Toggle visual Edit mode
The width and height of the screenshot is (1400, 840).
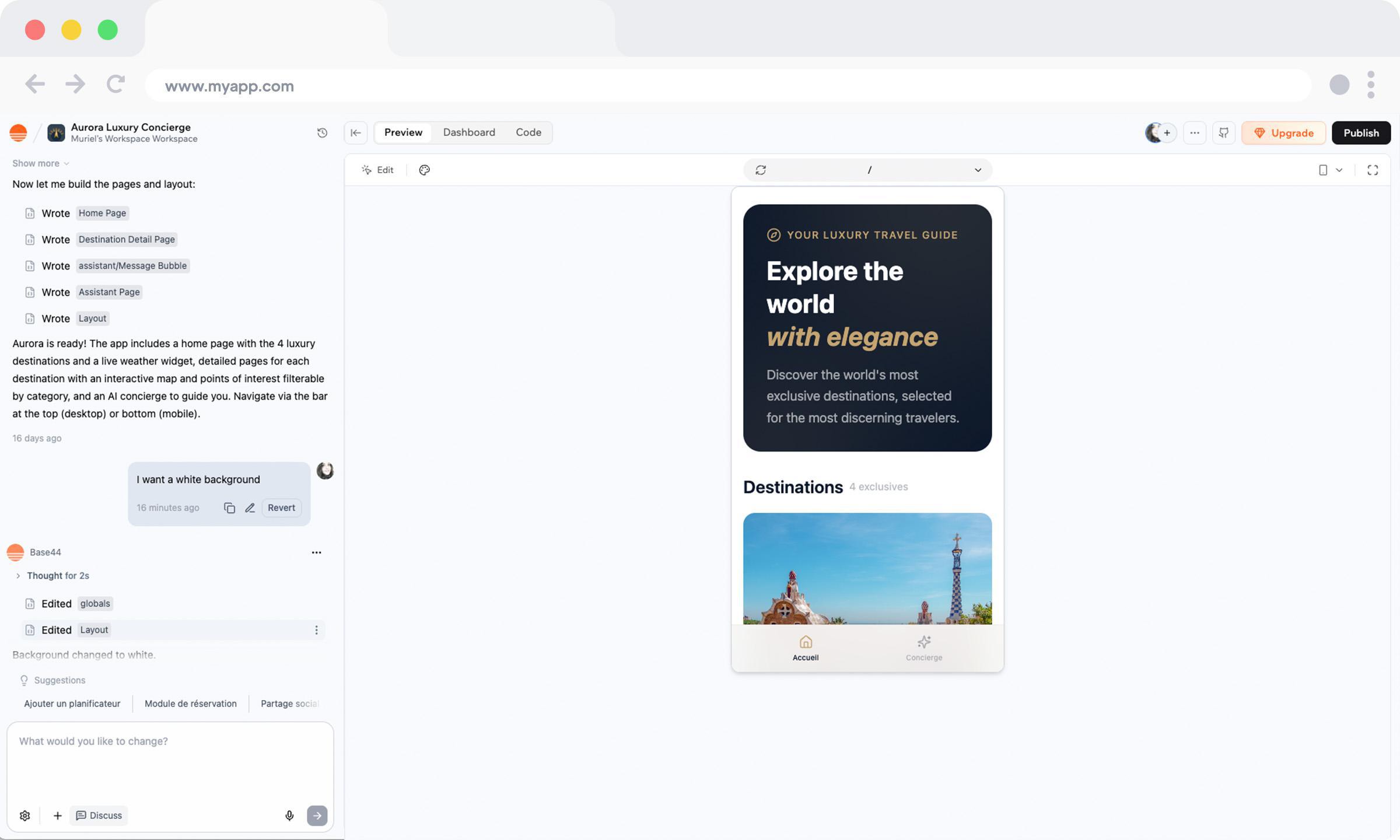(377, 170)
